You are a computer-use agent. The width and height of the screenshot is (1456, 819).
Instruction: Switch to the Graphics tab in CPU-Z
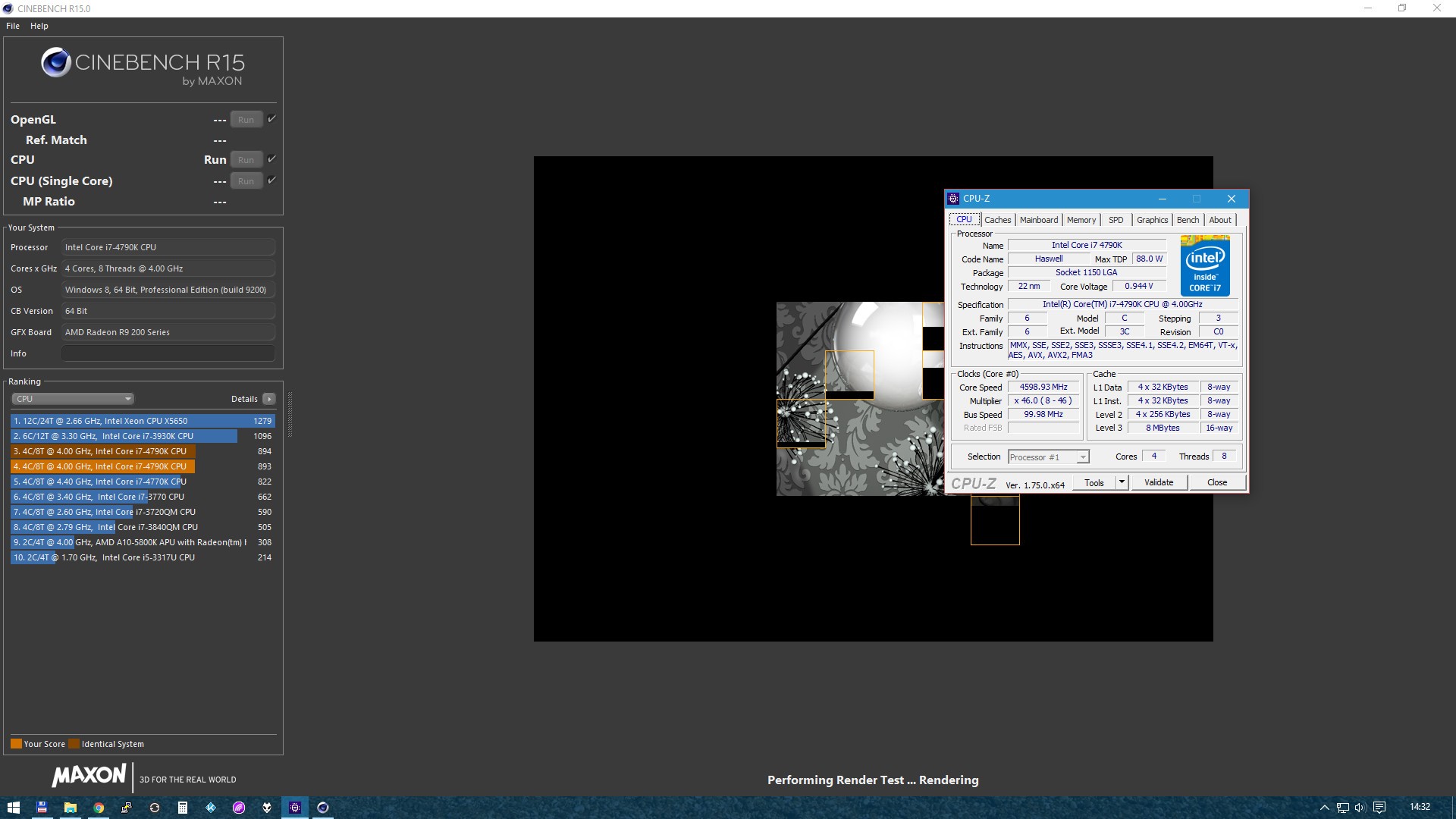[1152, 220]
